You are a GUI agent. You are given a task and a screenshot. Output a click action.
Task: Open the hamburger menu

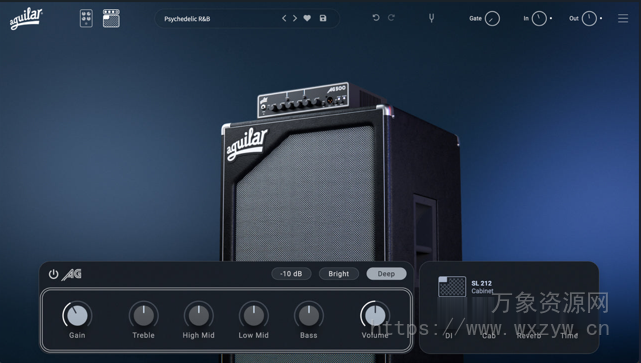point(623,18)
